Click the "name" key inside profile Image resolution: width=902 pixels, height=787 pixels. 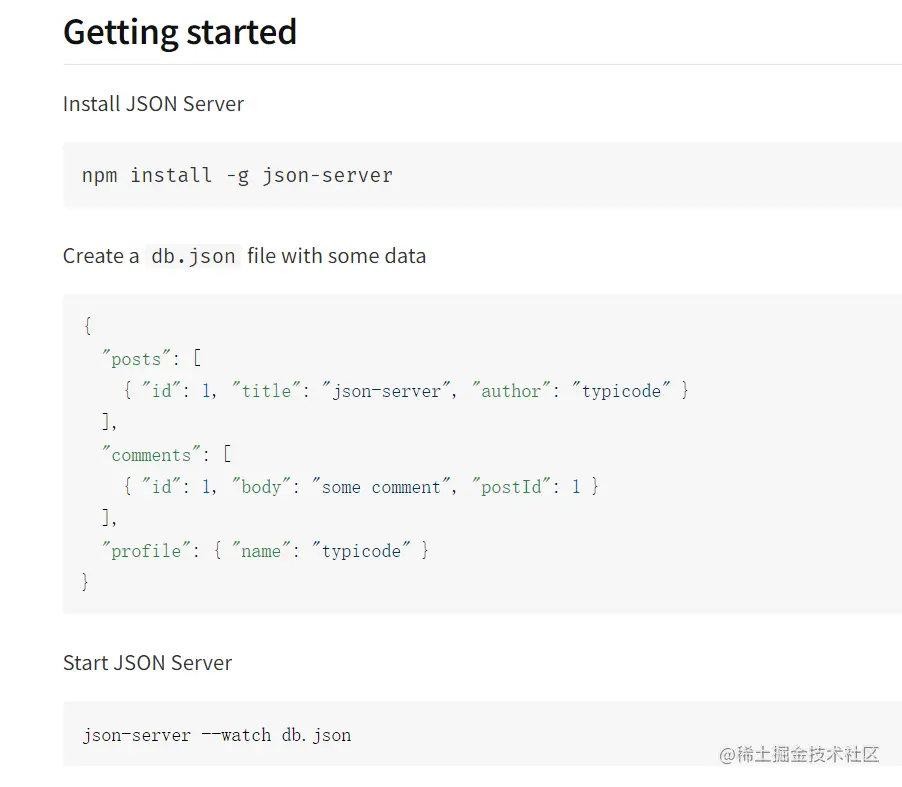[261, 551]
